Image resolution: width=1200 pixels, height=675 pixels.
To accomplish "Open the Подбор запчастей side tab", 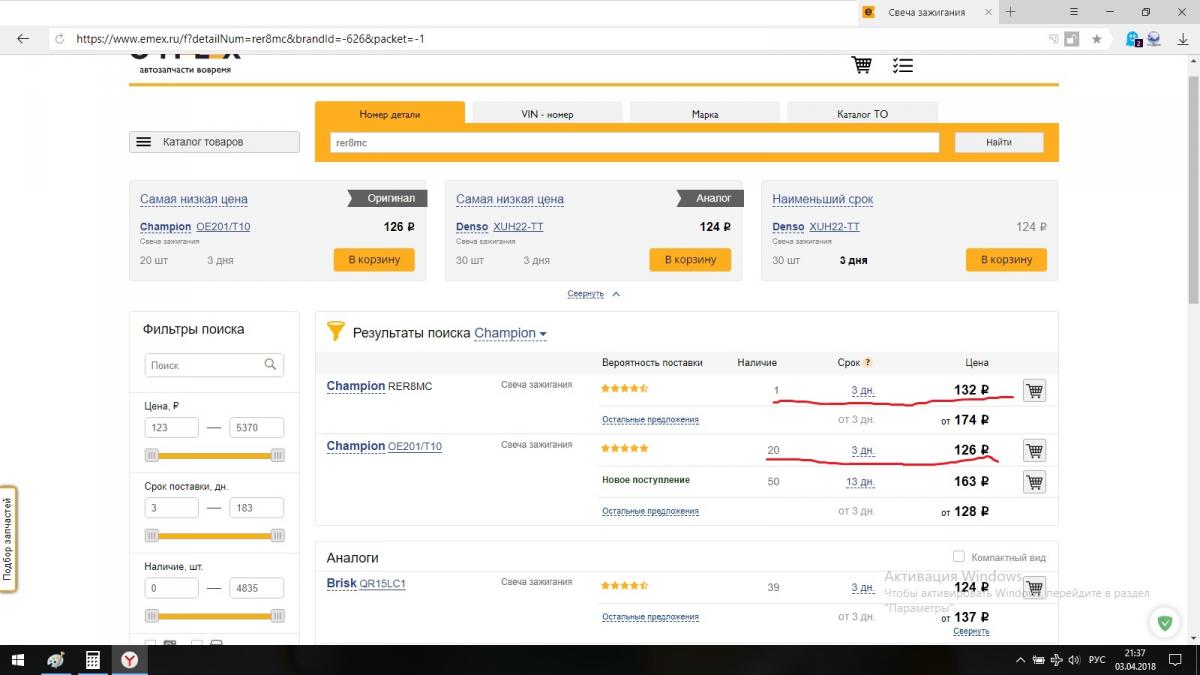I will pyautogui.click(x=8, y=539).
